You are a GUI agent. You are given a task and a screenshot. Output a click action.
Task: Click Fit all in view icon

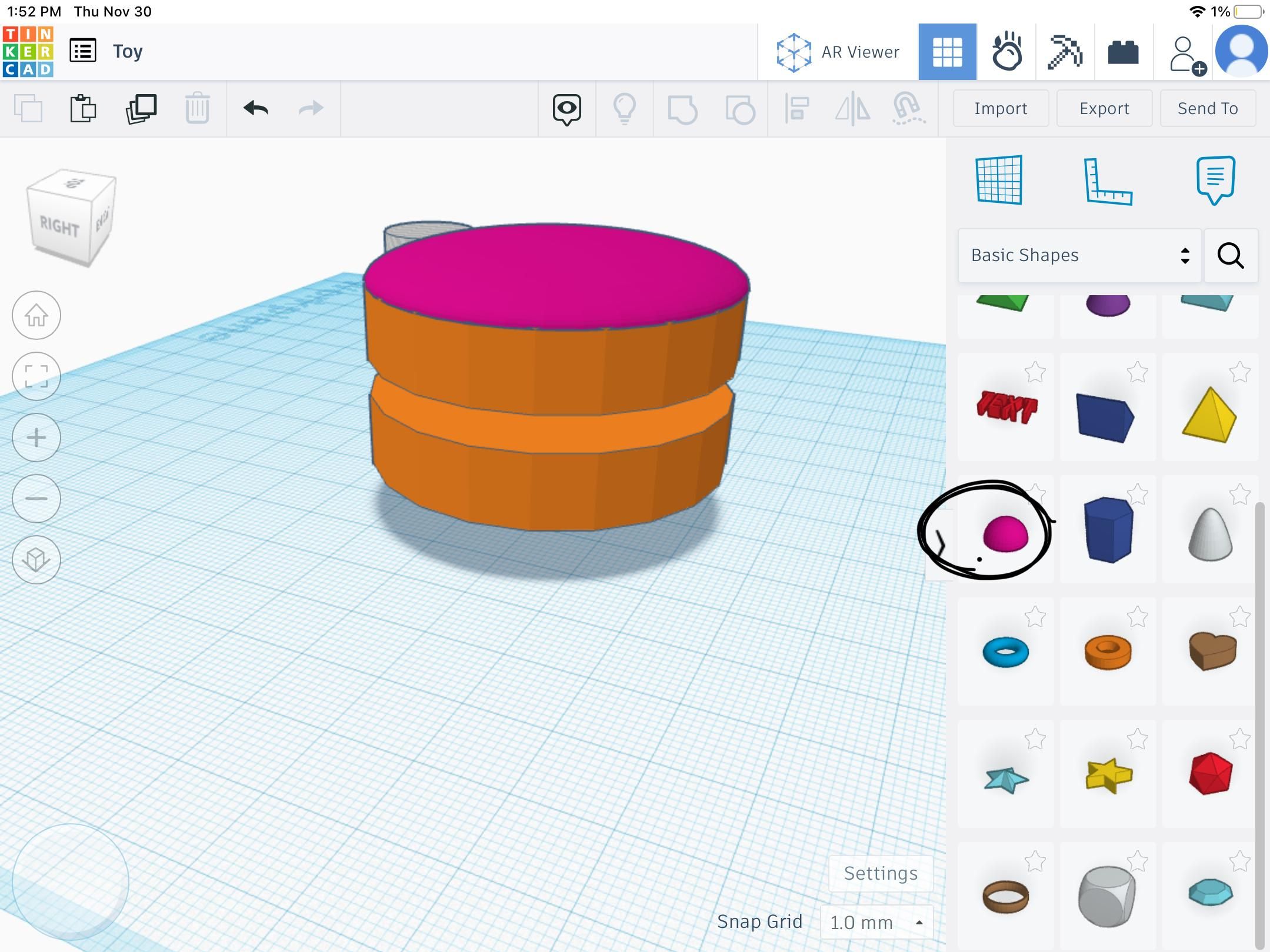[36, 376]
